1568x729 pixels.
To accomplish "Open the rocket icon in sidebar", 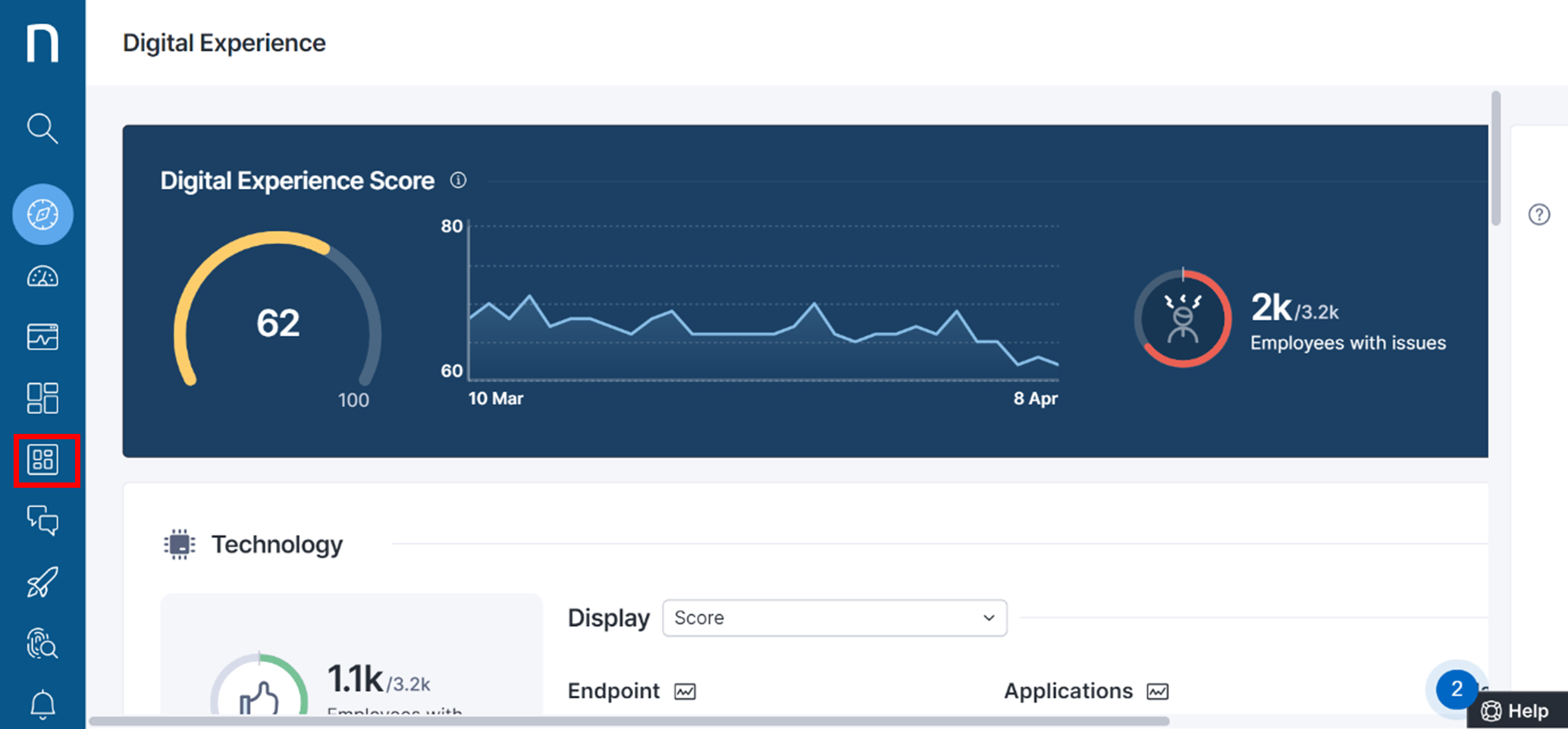I will [42, 583].
